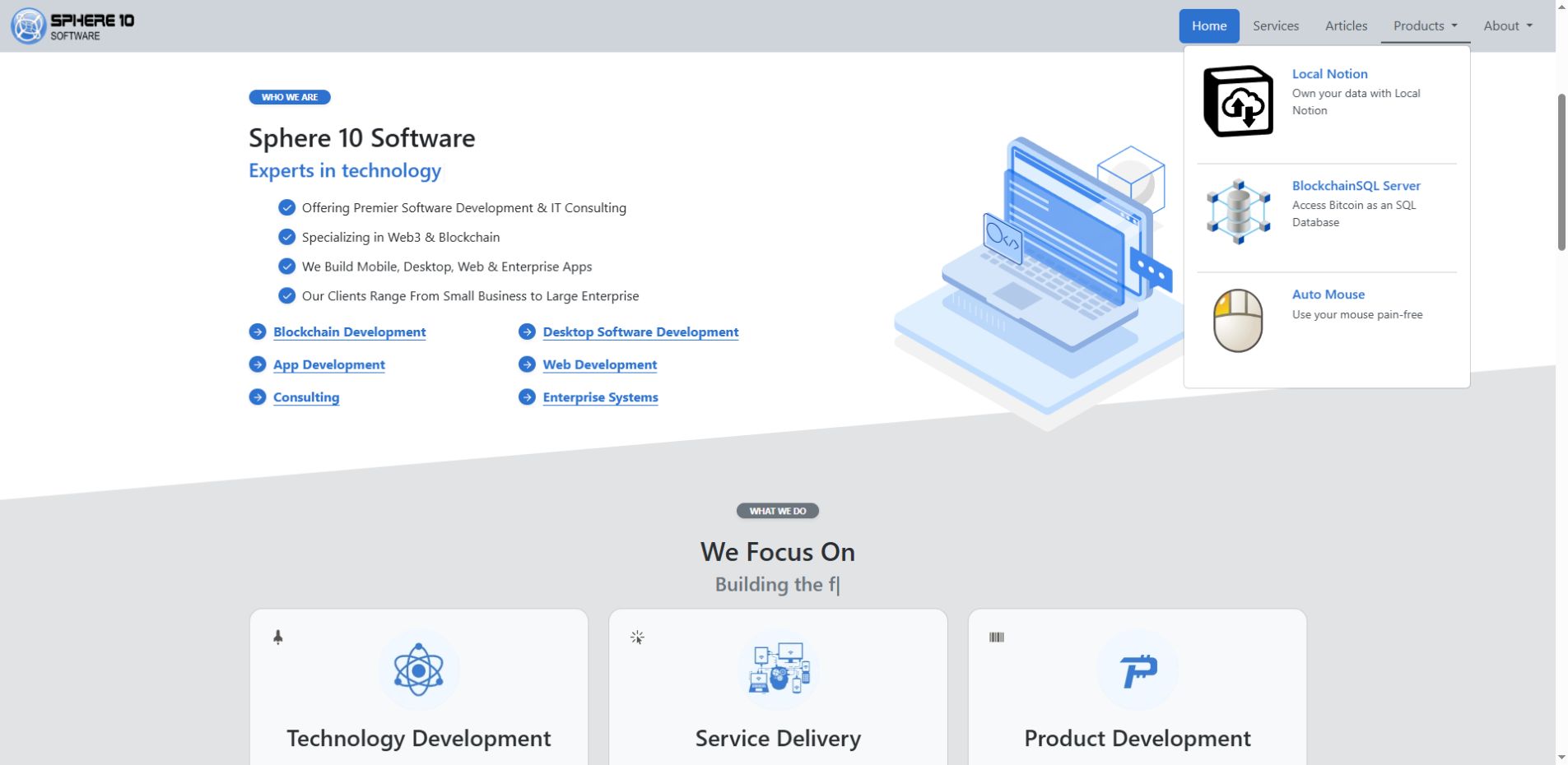Open the Desktop Software Development link
Viewport: 1568px width, 765px height.
pyautogui.click(x=640, y=332)
